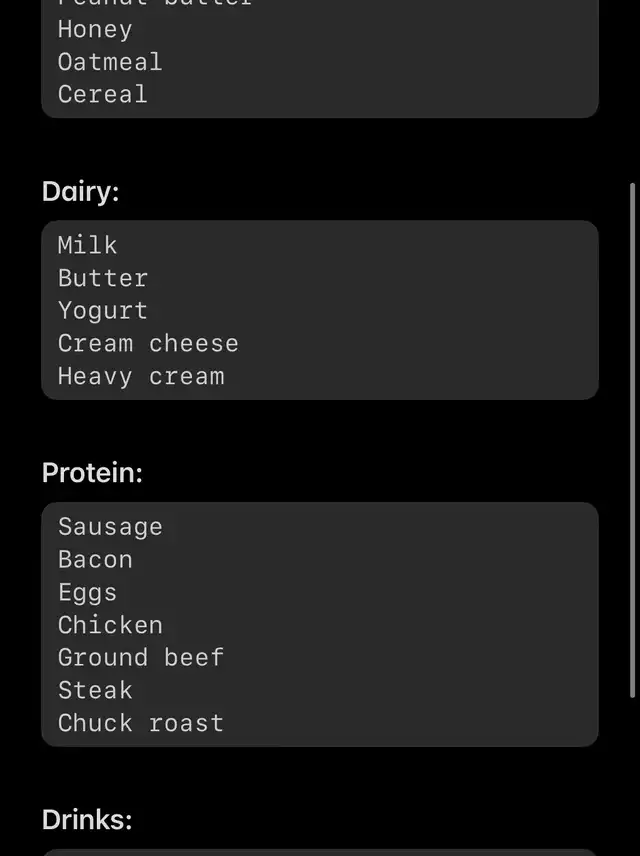Select Milk in the Dairy list
640x856 pixels.
(88, 245)
